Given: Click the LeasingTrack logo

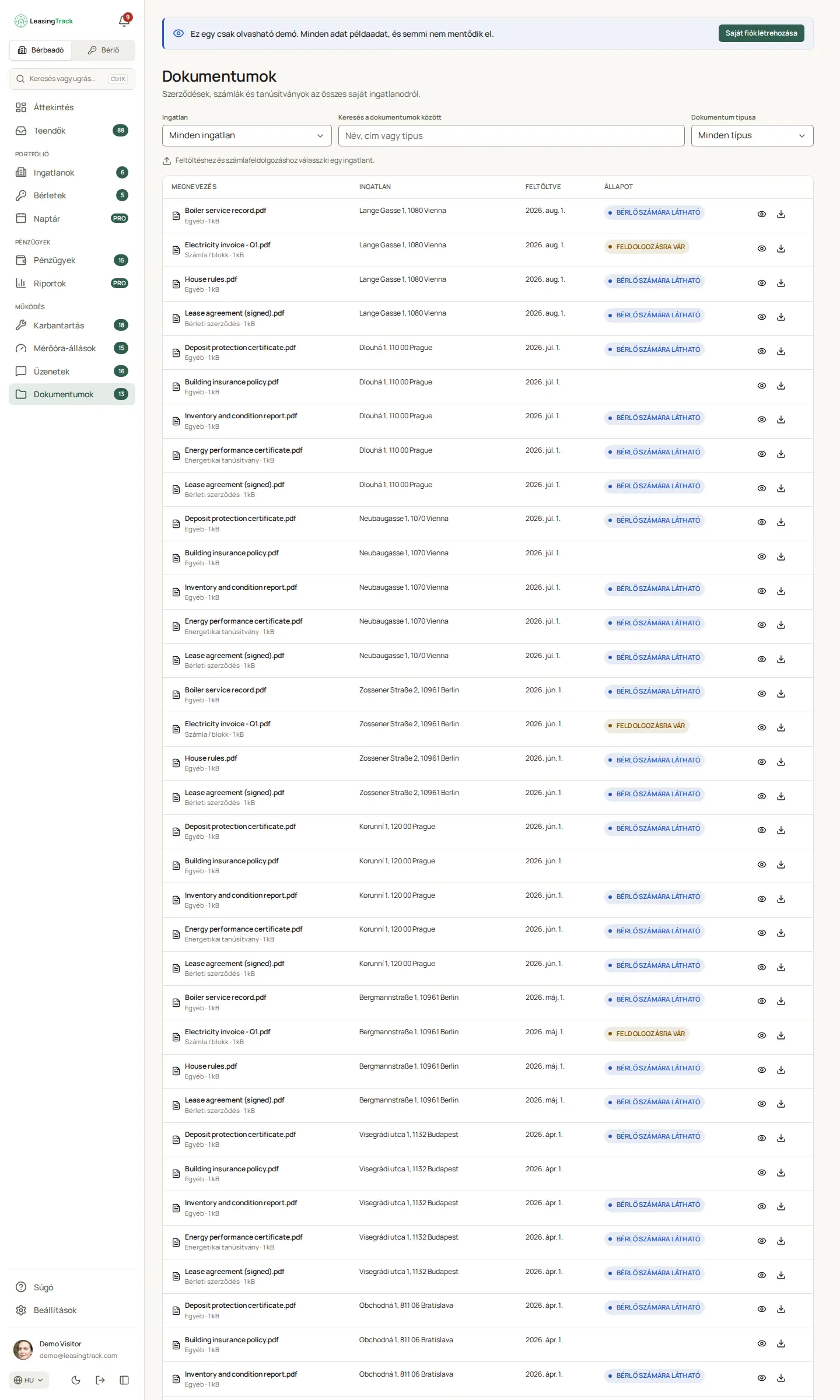Looking at the screenshot, I should [x=44, y=21].
